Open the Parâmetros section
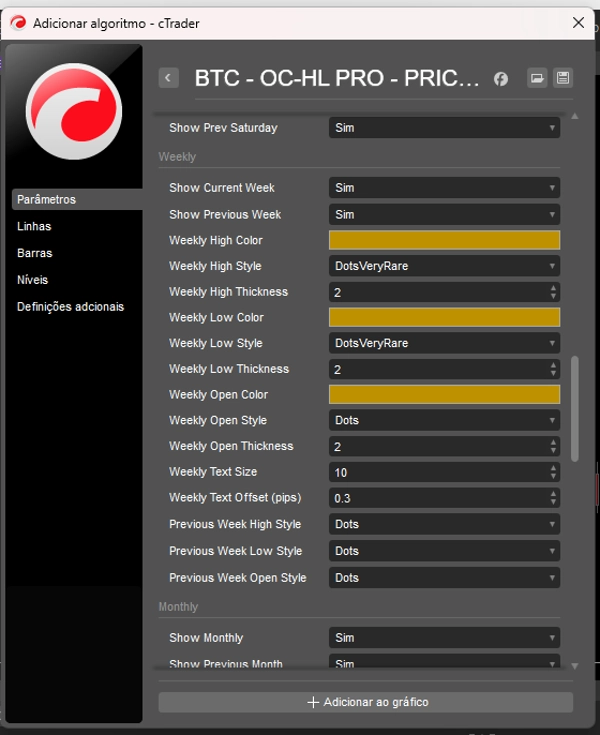 (77, 199)
